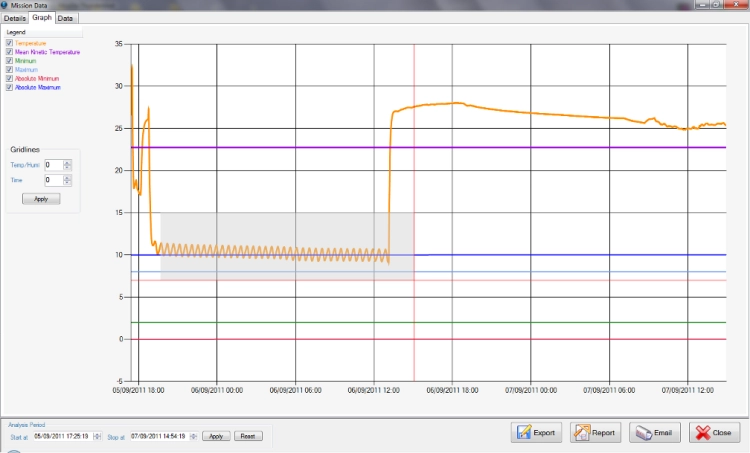This screenshot has width=750, height=453.
Task: Click the Temp/Hum gridlines value field
Action: (52, 165)
